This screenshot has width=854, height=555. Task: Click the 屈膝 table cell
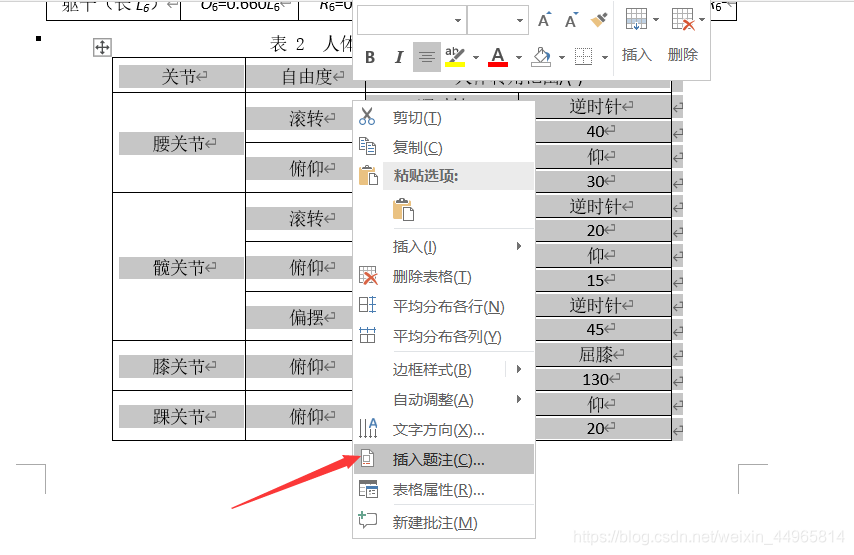point(602,354)
